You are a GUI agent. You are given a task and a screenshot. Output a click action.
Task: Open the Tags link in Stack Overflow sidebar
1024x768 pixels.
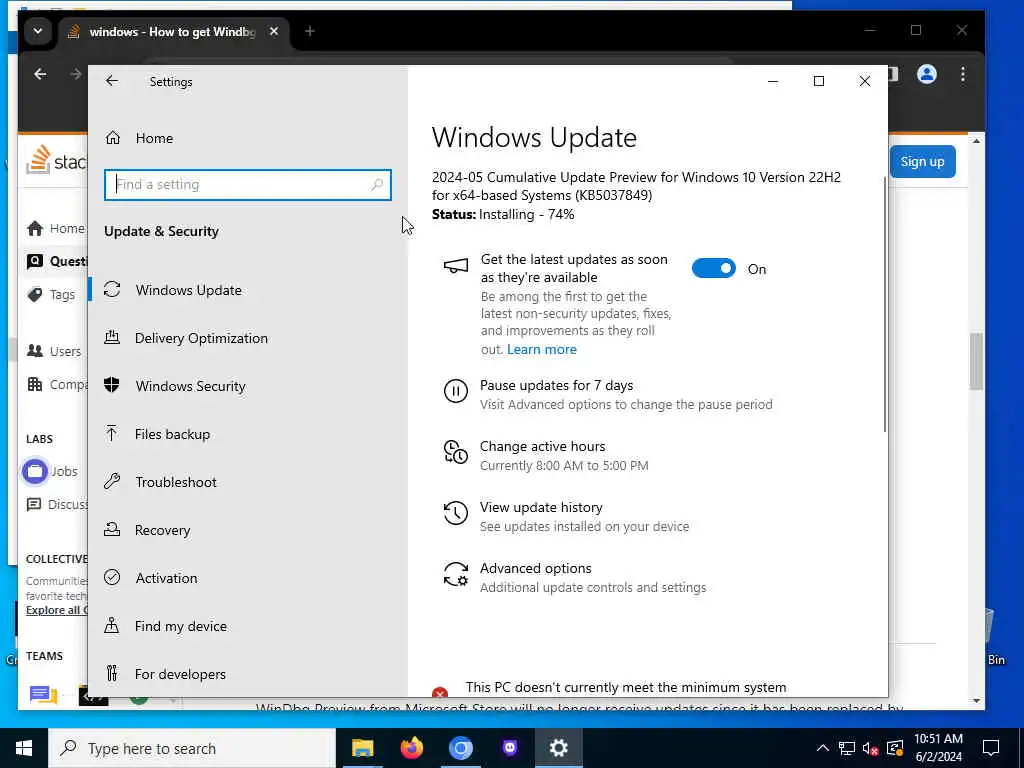(62, 295)
